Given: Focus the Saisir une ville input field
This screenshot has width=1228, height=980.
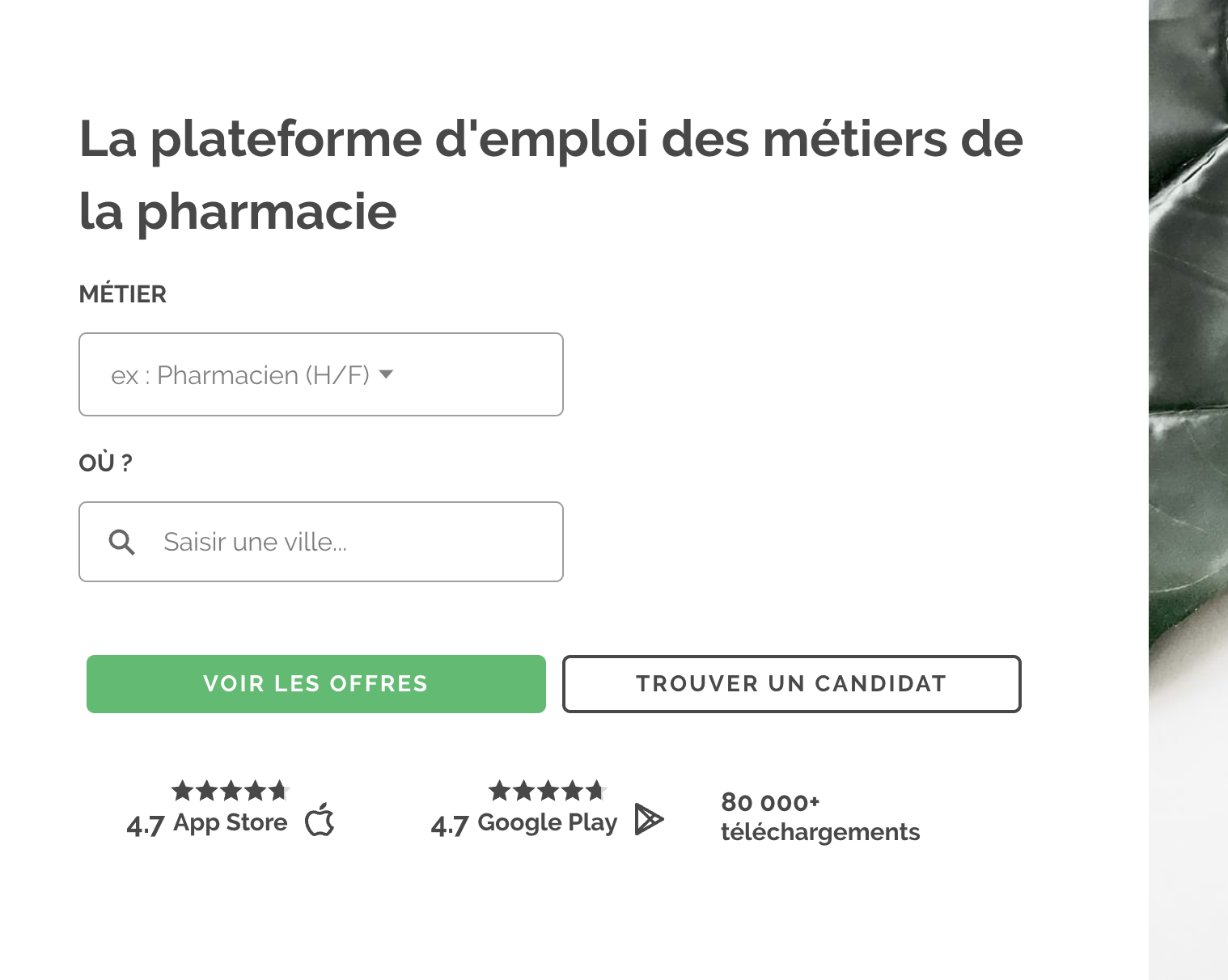Looking at the screenshot, I should (321, 542).
